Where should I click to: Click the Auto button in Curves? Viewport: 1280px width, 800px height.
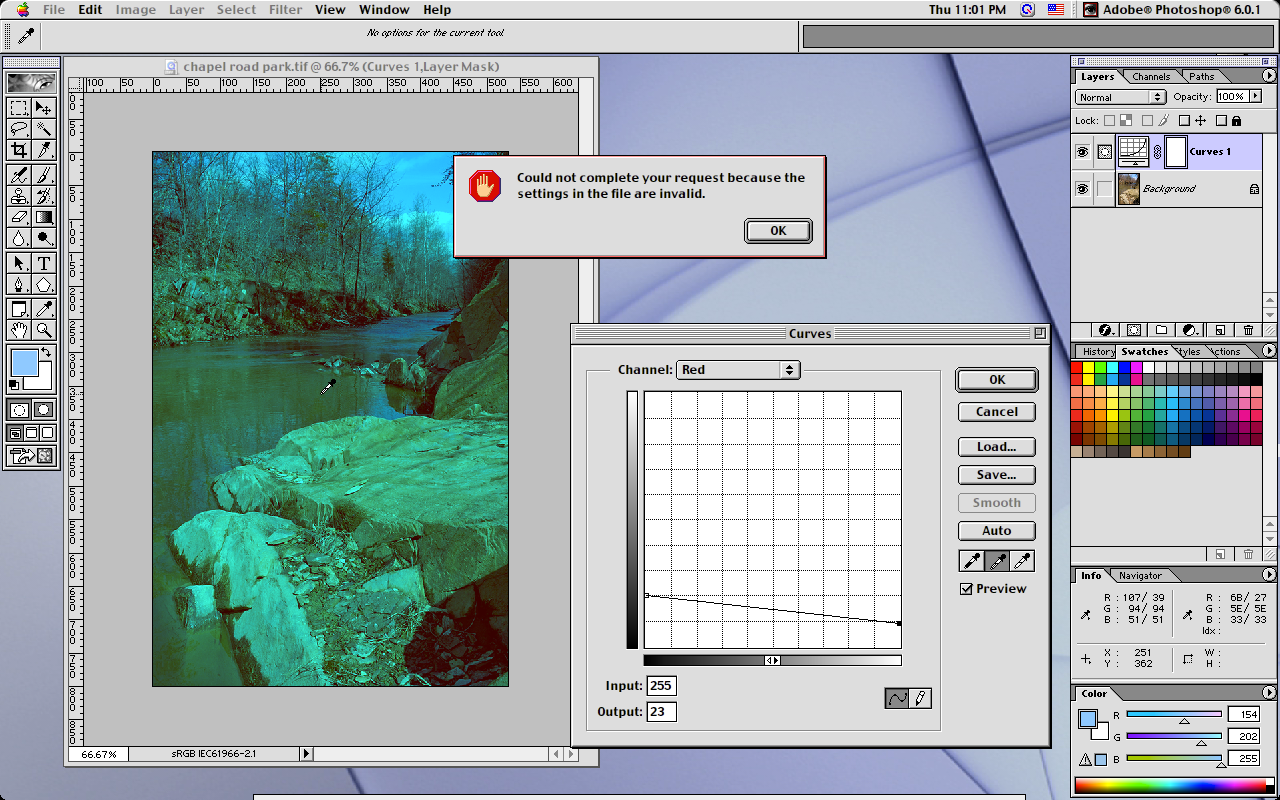coord(997,531)
